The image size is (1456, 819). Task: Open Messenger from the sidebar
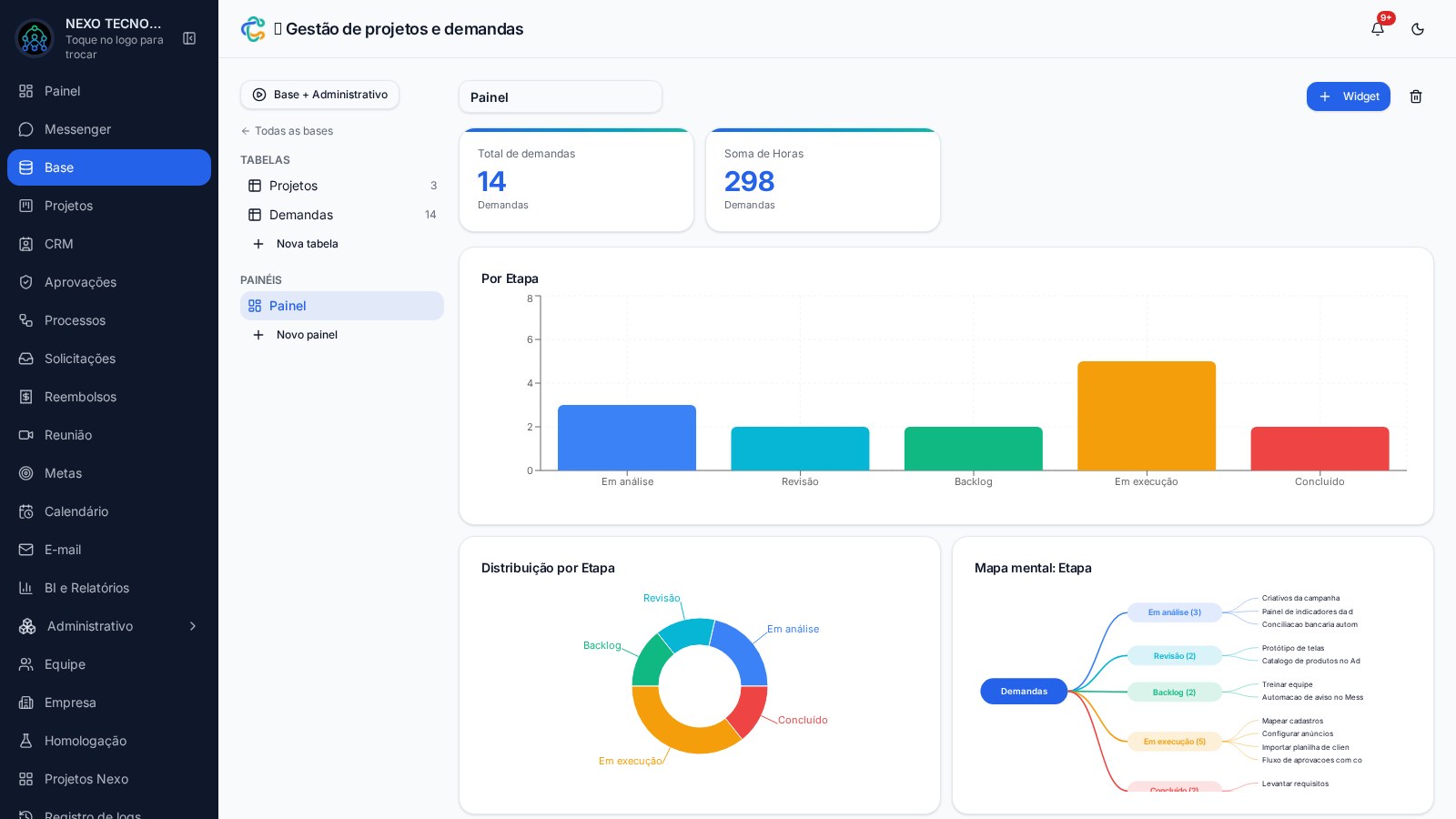[109, 129]
